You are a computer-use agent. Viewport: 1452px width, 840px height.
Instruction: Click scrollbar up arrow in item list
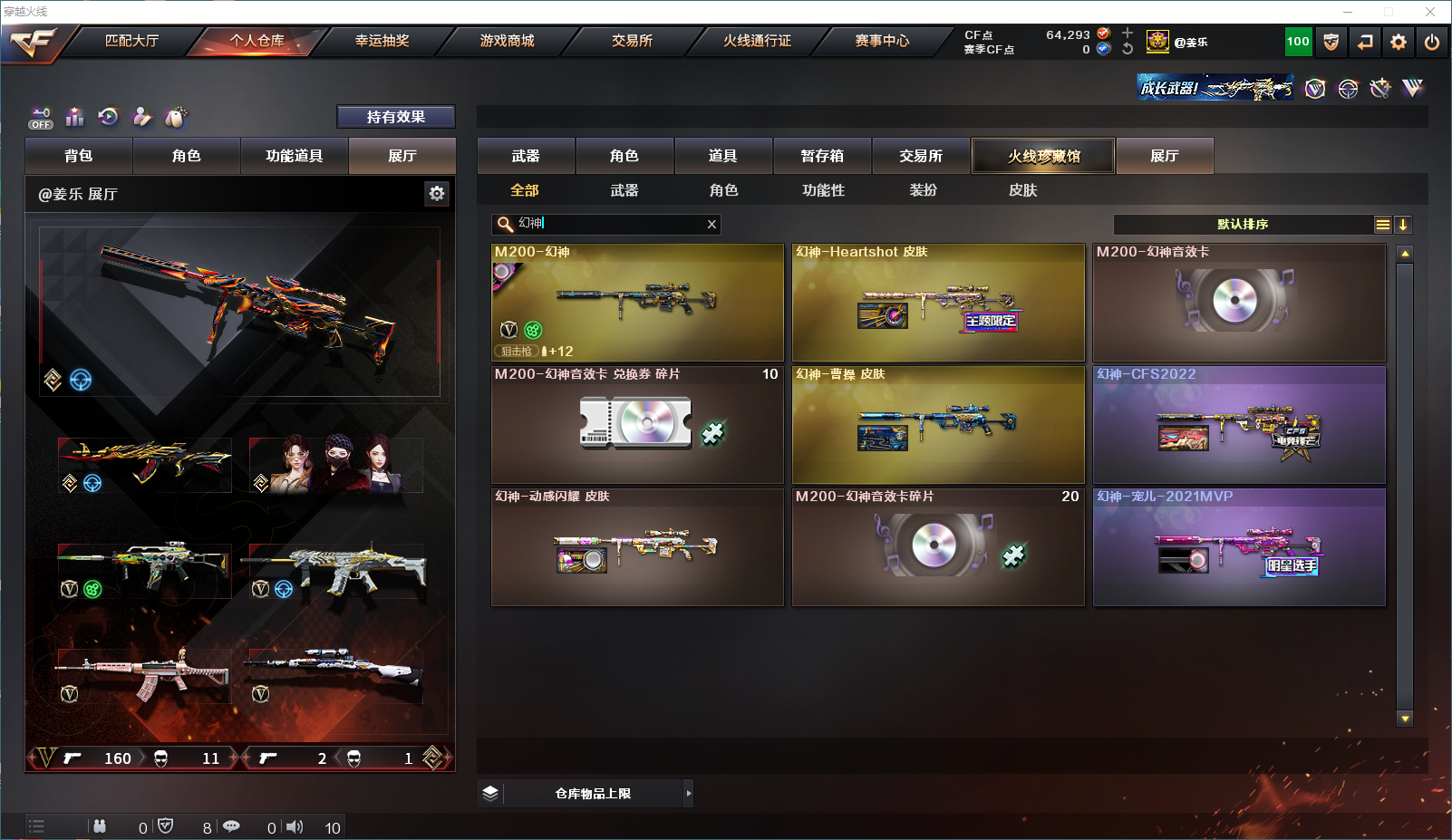click(1405, 253)
